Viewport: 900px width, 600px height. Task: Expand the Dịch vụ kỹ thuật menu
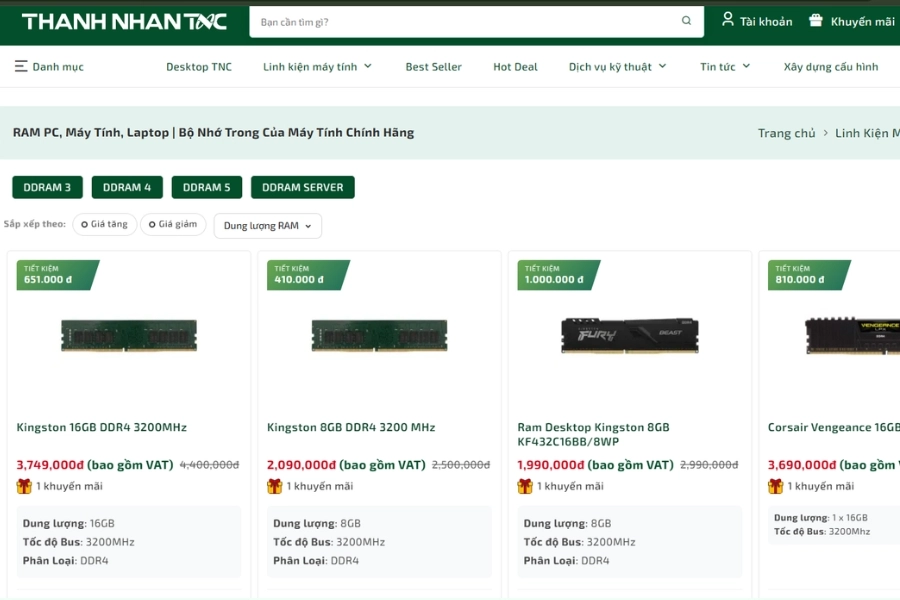click(618, 67)
